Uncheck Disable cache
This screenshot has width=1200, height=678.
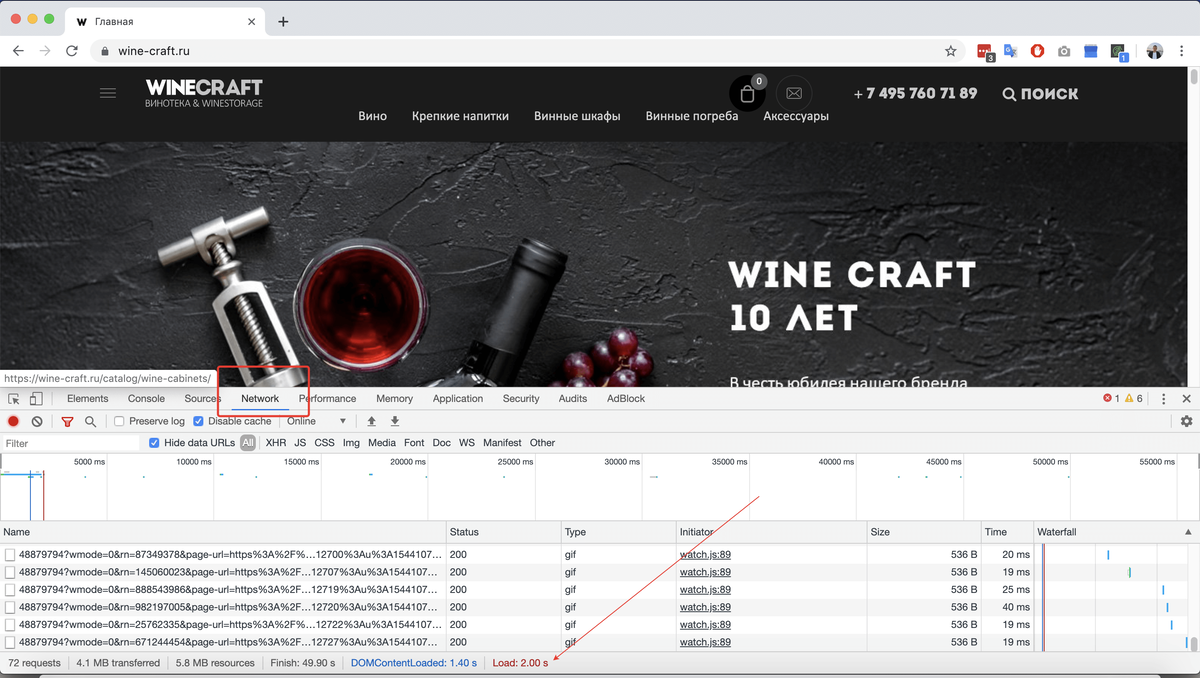click(x=198, y=421)
